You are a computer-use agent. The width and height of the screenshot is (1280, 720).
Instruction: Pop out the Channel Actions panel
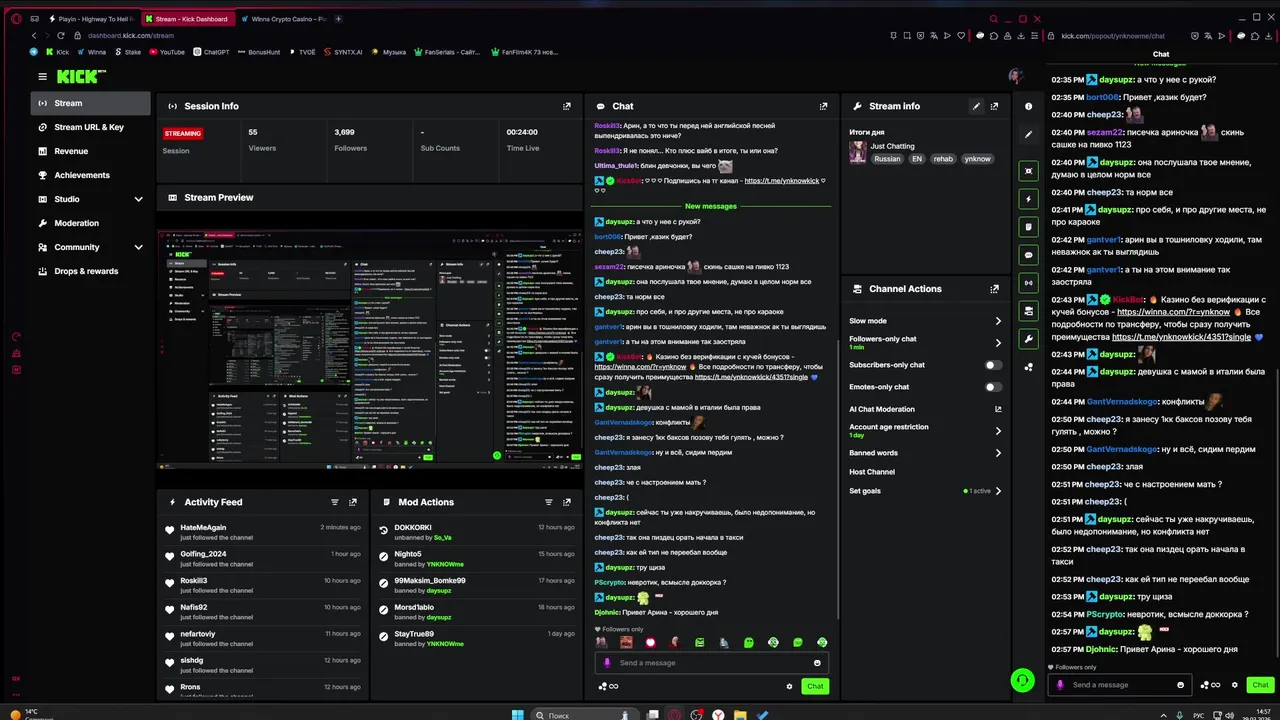coord(994,289)
